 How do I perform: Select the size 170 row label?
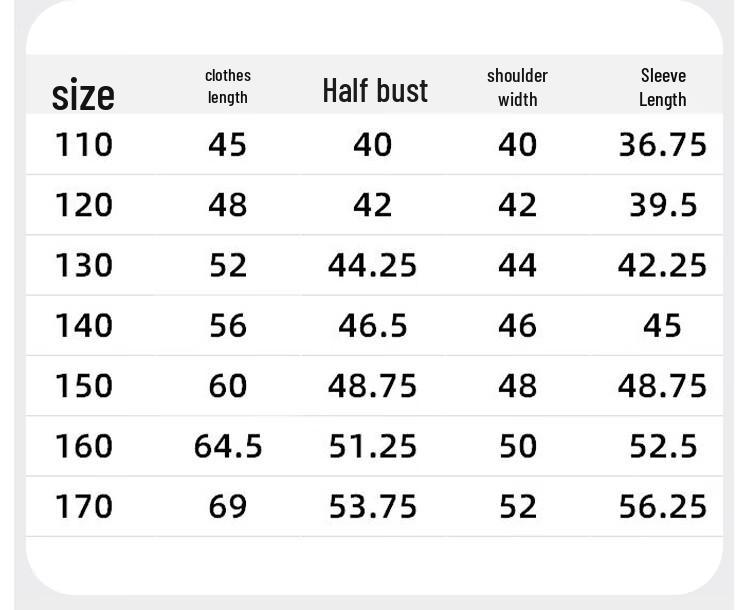coord(83,506)
